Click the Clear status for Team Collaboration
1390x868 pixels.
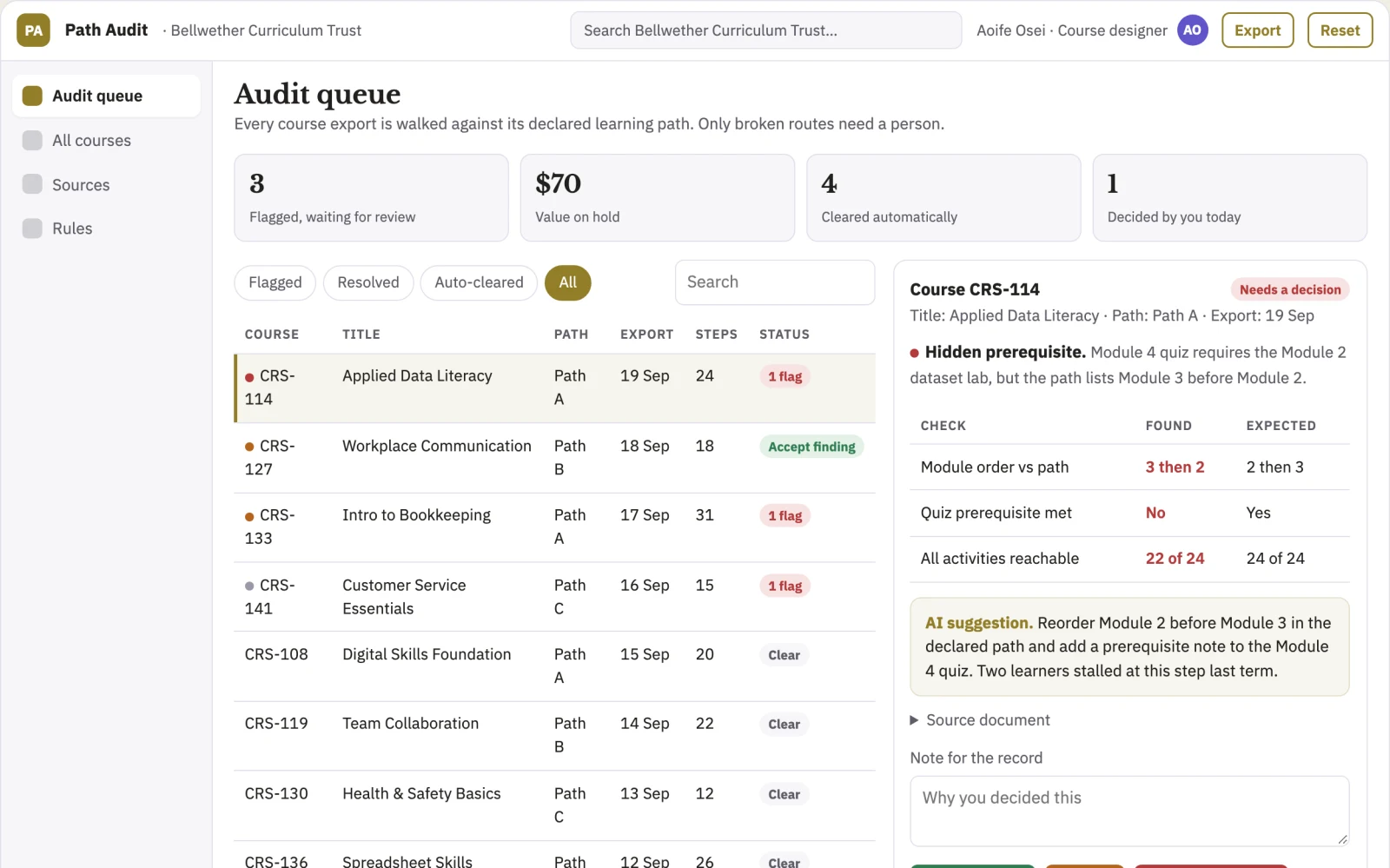tap(784, 725)
